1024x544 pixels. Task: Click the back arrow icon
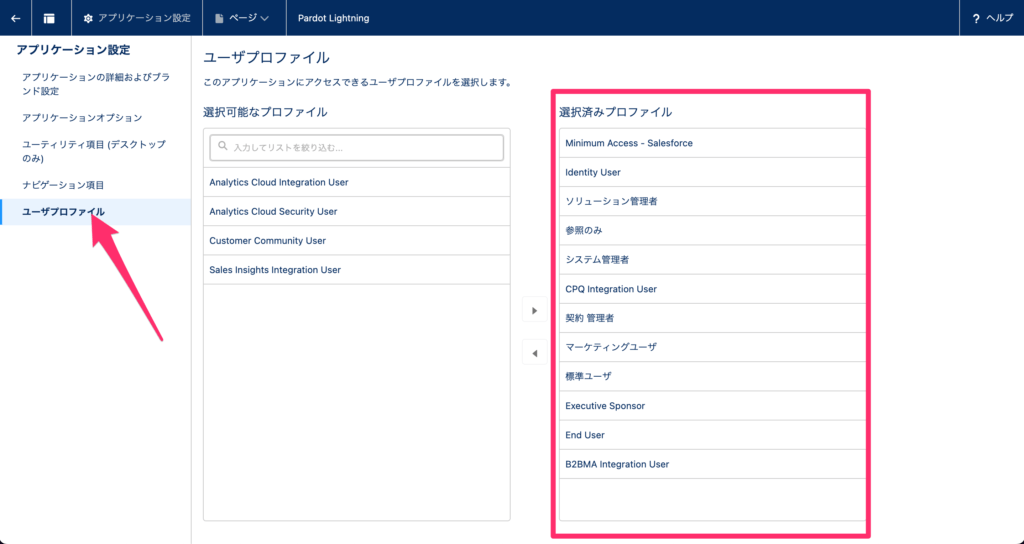coord(15,18)
